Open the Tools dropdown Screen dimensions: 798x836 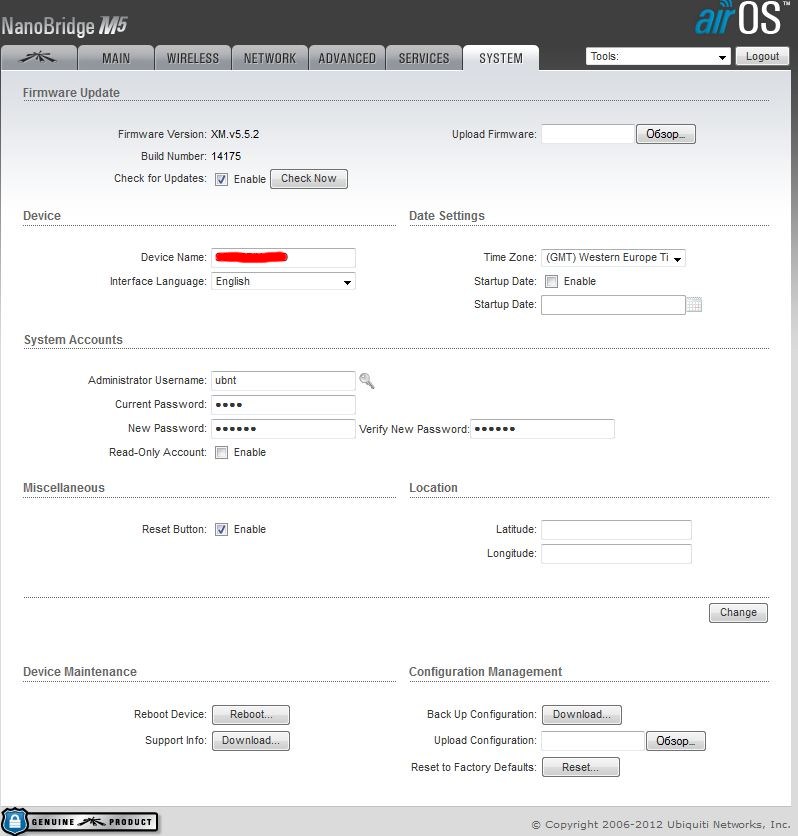[x=658, y=57]
